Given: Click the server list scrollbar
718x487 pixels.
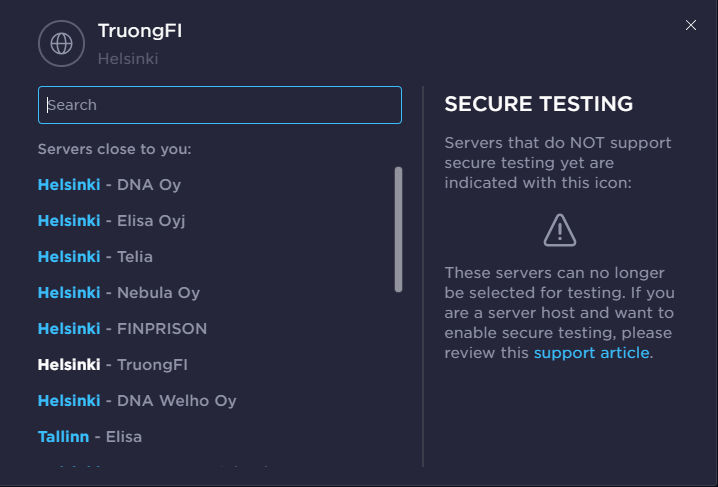Looking at the screenshot, I should tap(398, 230).
